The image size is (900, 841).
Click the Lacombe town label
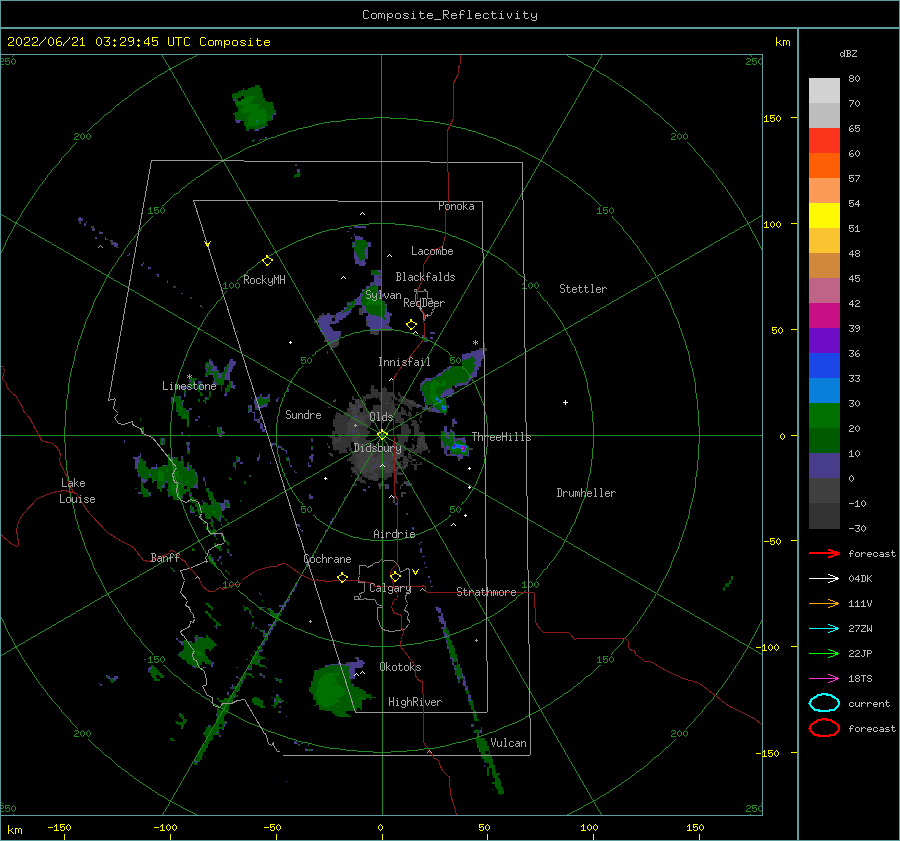click(x=432, y=251)
